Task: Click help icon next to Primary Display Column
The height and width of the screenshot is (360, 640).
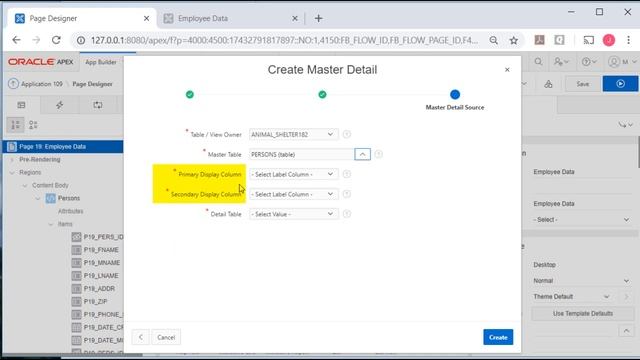Action: pyautogui.click(x=347, y=174)
